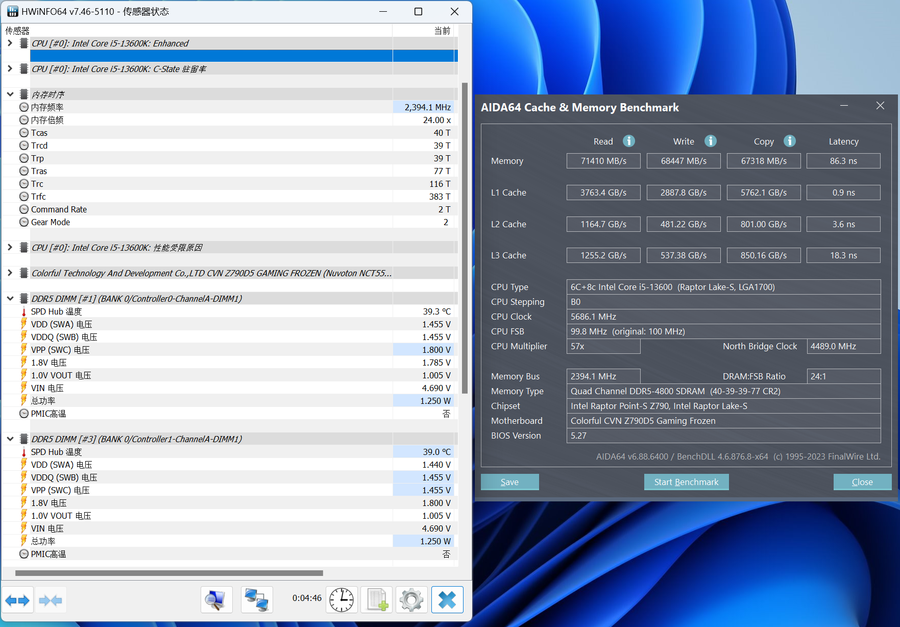Minimize the AIDA64 benchmark window
The height and width of the screenshot is (627, 900).
pos(844,106)
